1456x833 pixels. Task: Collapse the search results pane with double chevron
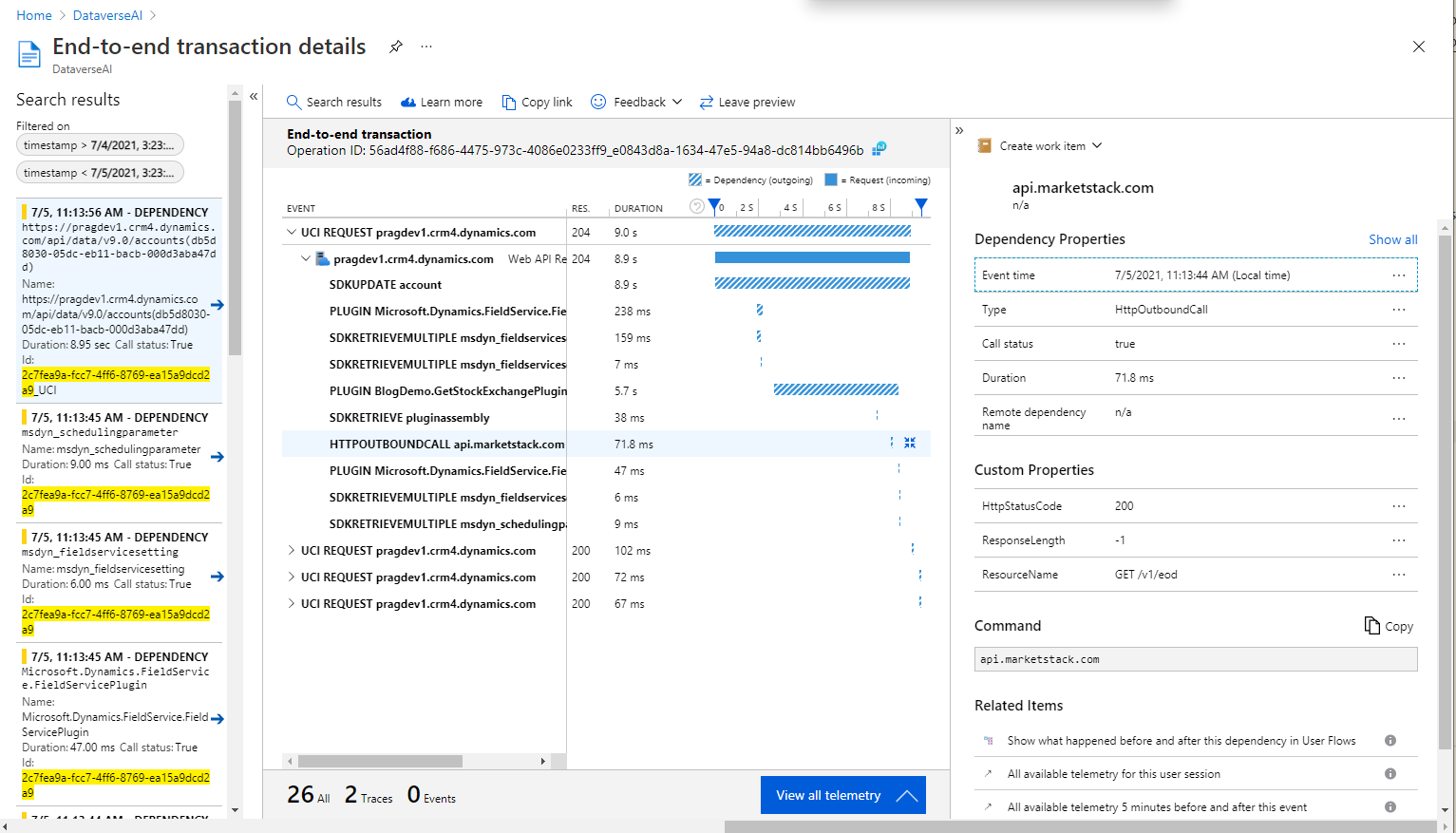pyautogui.click(x=254, y=96)
